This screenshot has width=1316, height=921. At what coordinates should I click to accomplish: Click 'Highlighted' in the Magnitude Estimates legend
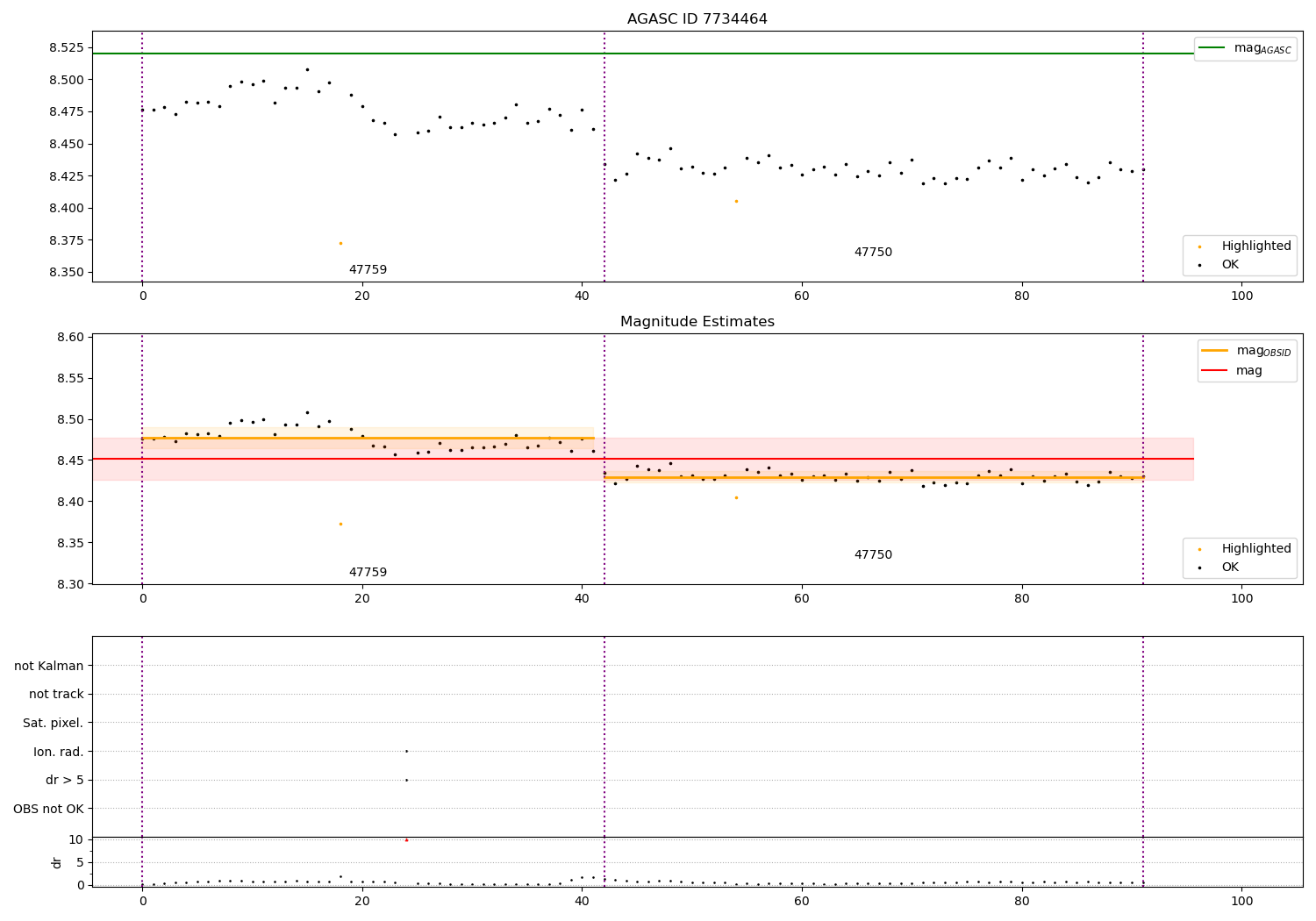click(1256, 548)
